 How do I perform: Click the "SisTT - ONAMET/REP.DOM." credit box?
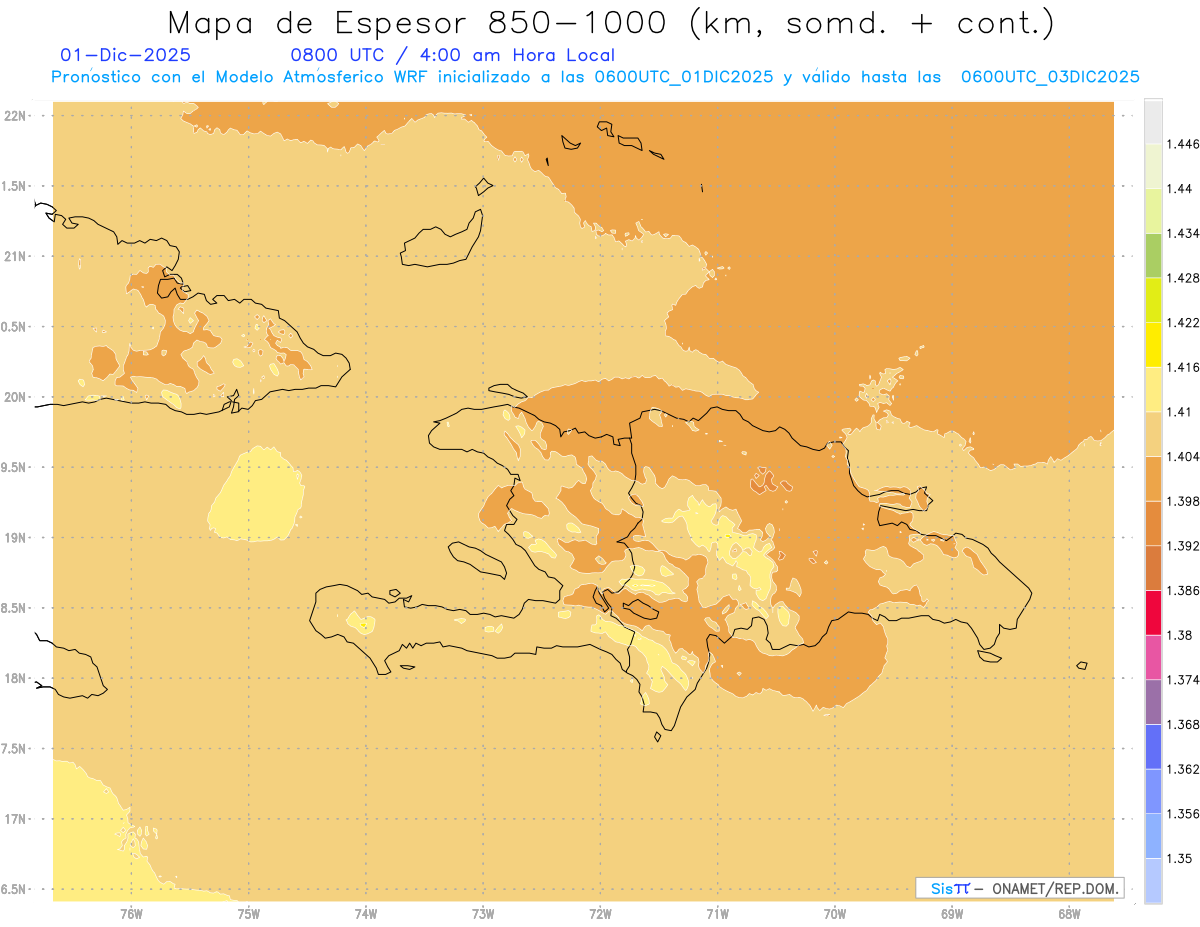pyautogui.click(x=1020, y=888)
